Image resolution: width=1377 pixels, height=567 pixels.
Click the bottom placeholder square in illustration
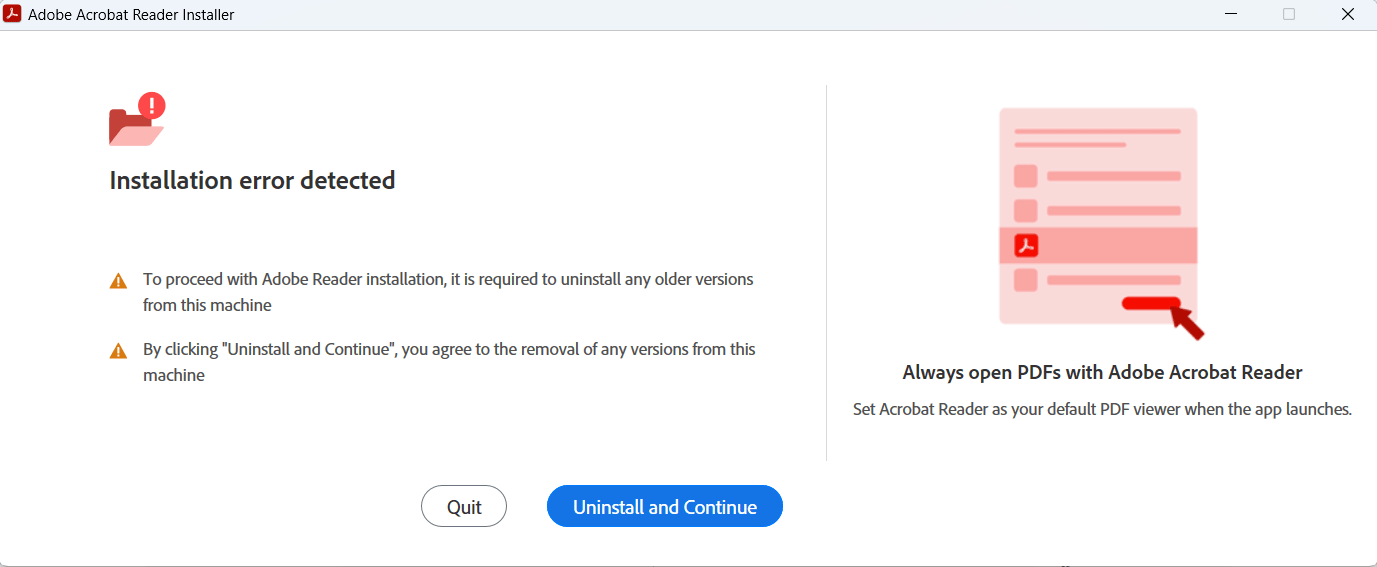pos(1026,280)
